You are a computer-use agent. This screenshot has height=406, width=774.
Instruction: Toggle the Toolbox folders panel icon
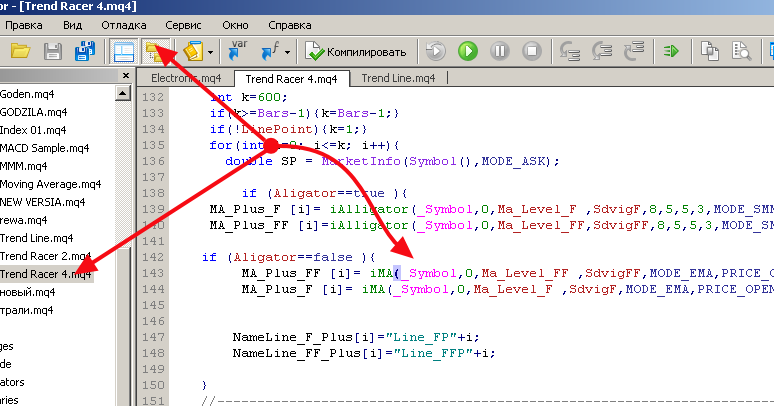[x=155, y=51]
